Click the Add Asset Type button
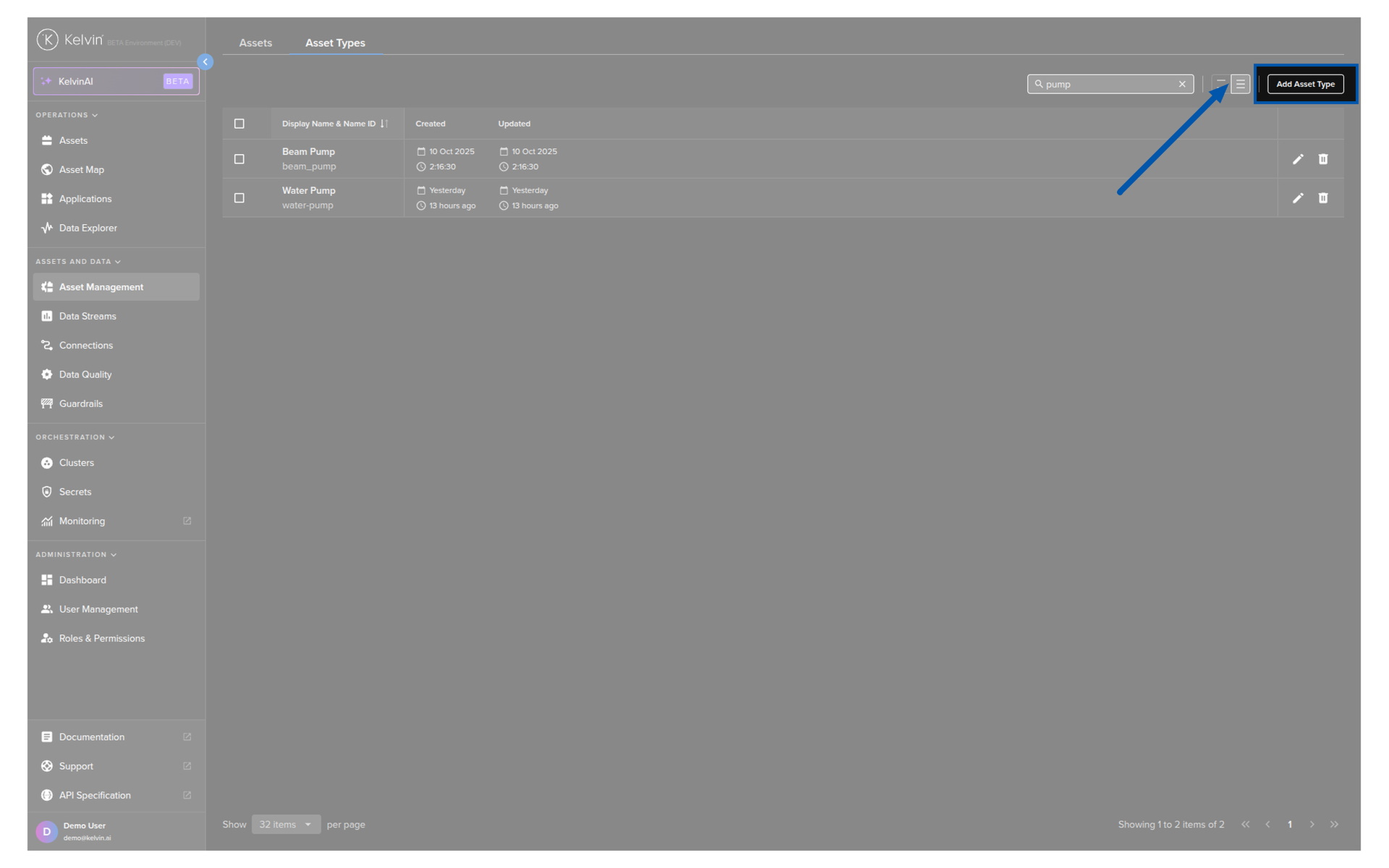Image resolution: width=1389 pixels, height=868 pixels. 1304,85
